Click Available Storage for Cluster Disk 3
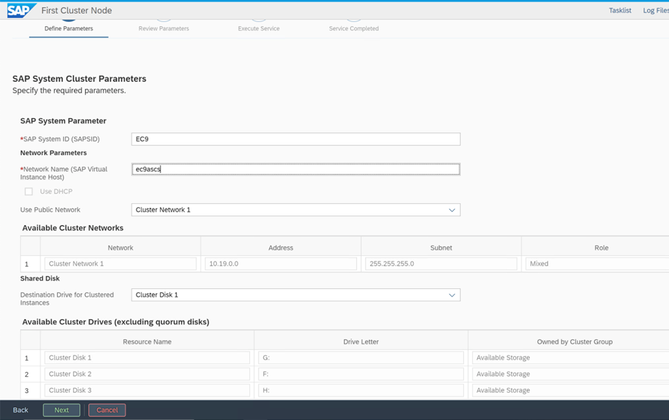The height and width of the screenshot is (420, 669). pos(570,390)
